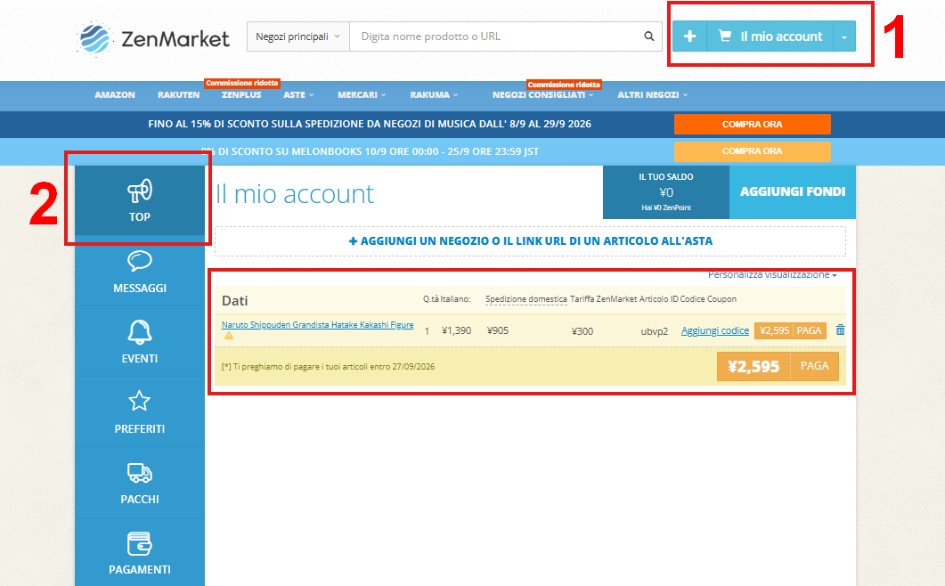The height and width of the screenshot is (586, 945).
Task: Delete the item with the trash icon
Action: pos(840,330)
